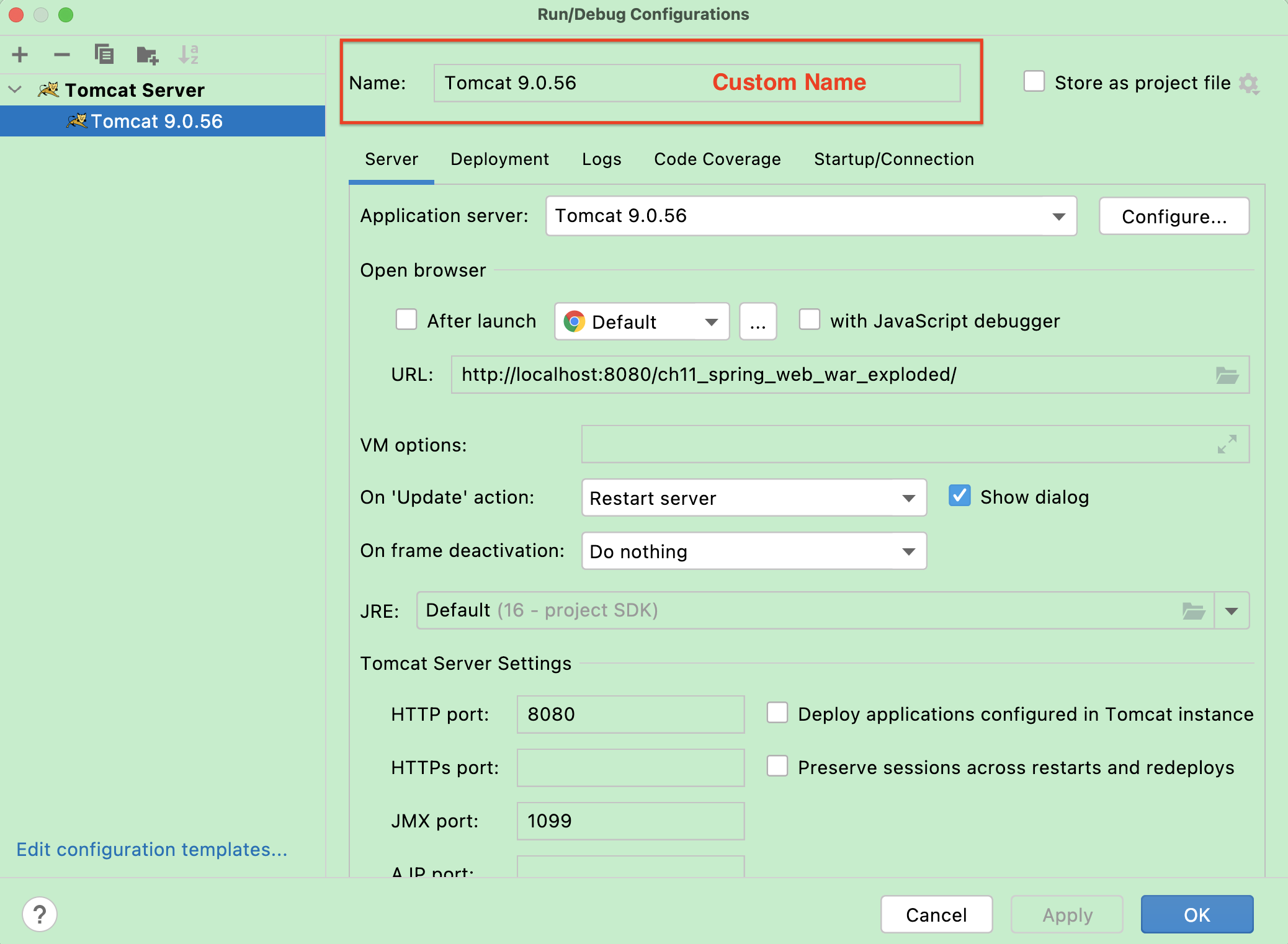Switch to the Server tab
The image size is (1288, 944).
[391, 159]
